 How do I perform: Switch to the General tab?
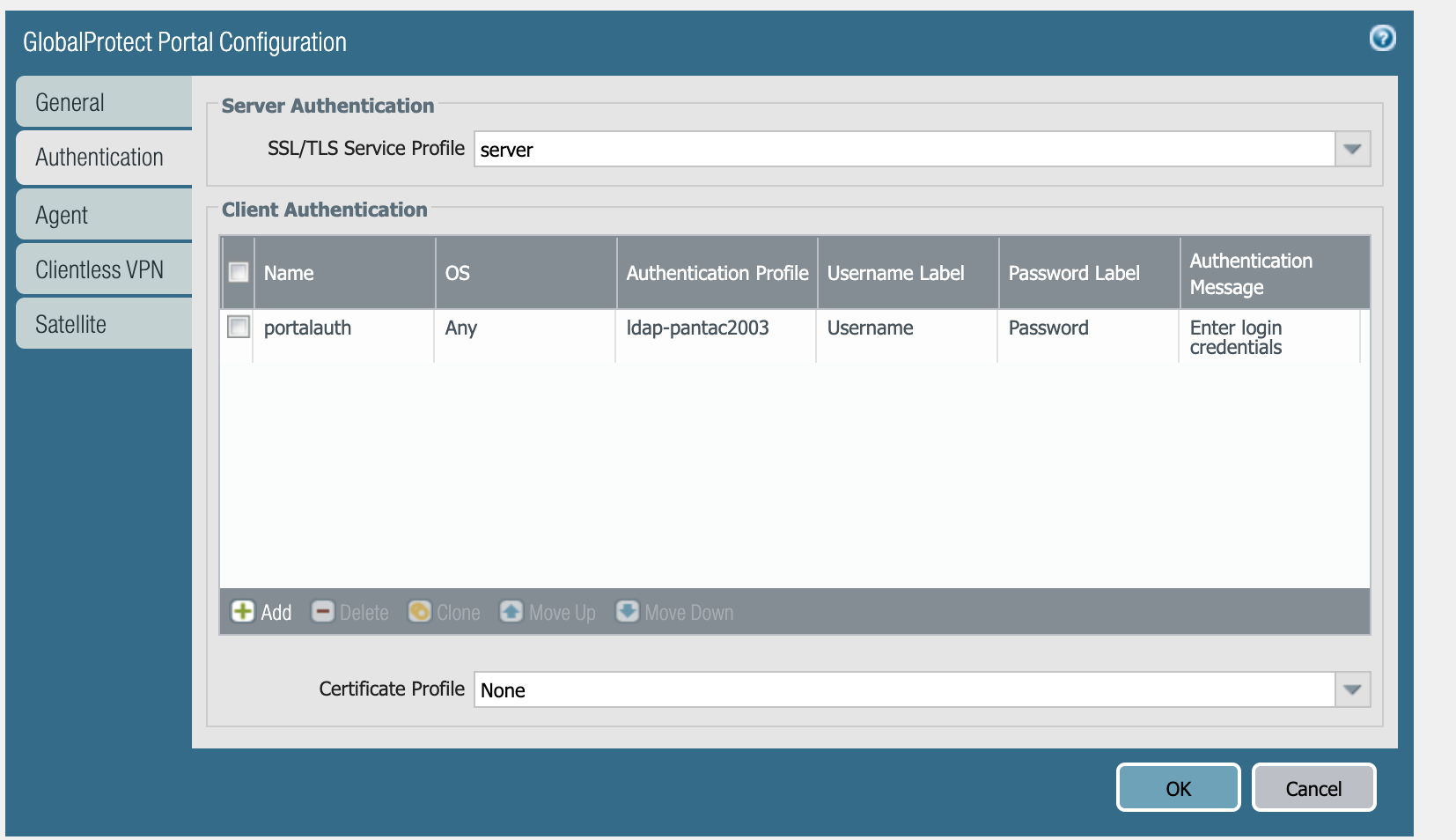click(104, 103)
